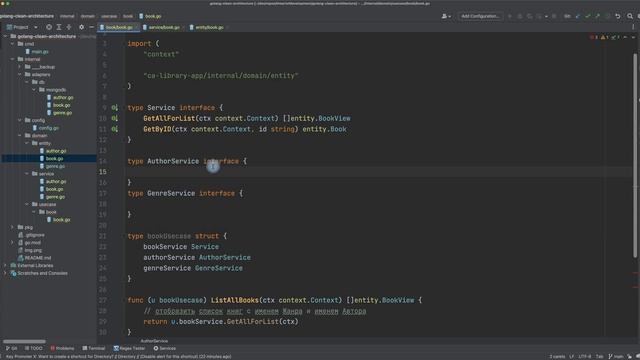The width and height of the screenshot is (640, 360).
Task: Select book.go under service folder
Action: coord(51,189)
